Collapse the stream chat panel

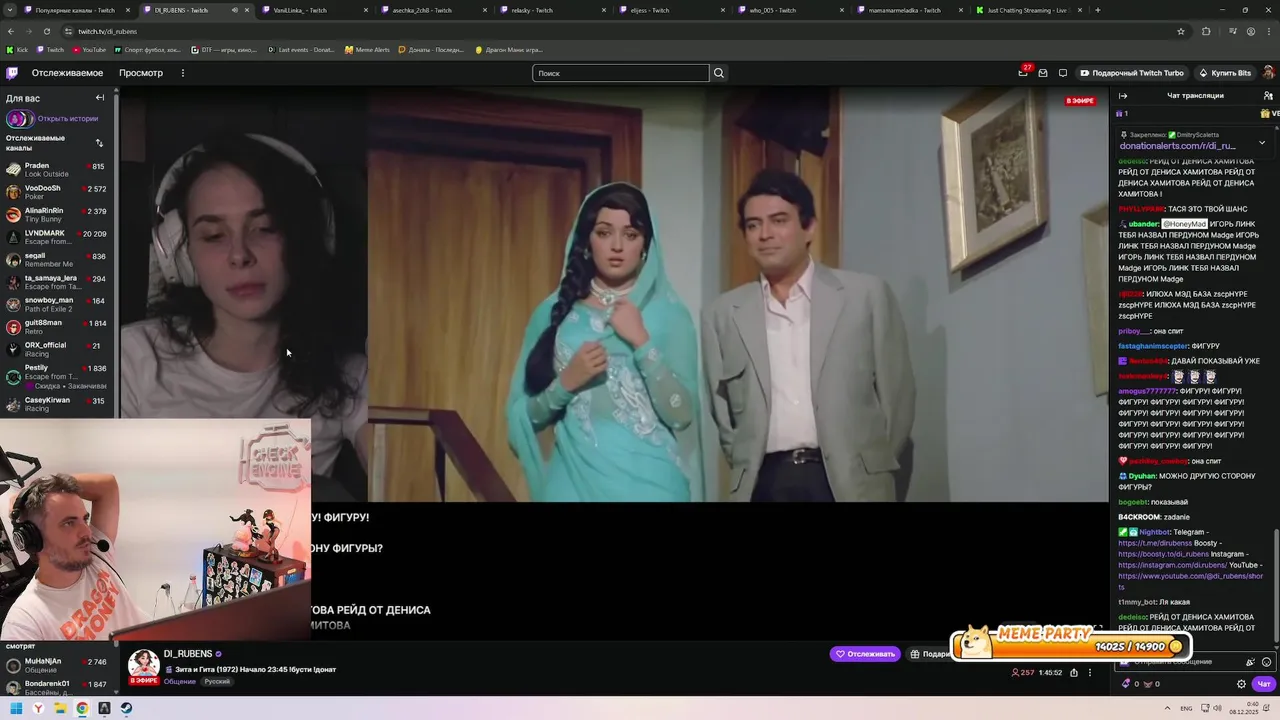point(1123,96)
